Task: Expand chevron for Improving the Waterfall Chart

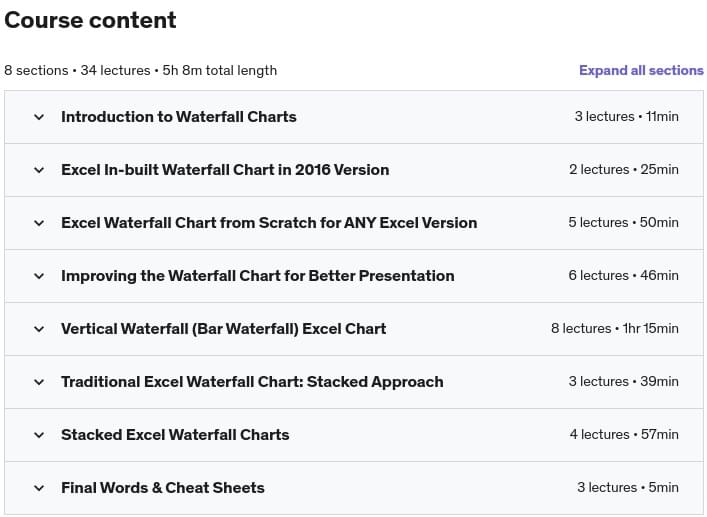Action: click(x=39, y=276)
